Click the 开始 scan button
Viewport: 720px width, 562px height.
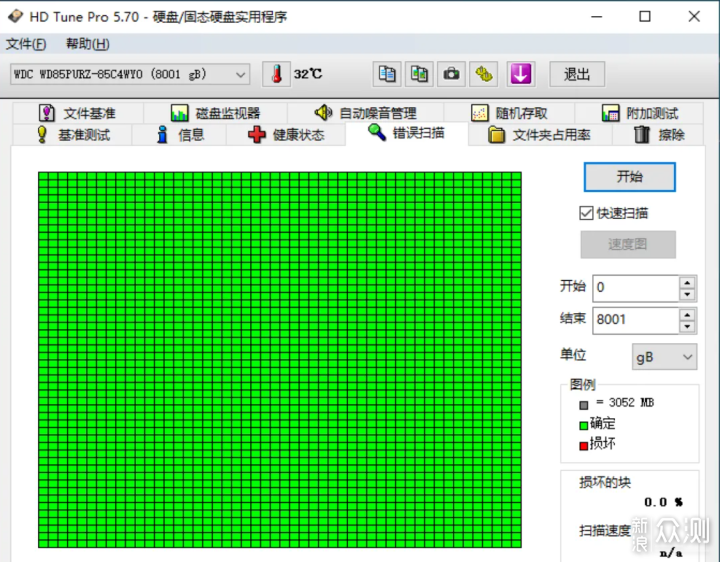pos(630,177)
